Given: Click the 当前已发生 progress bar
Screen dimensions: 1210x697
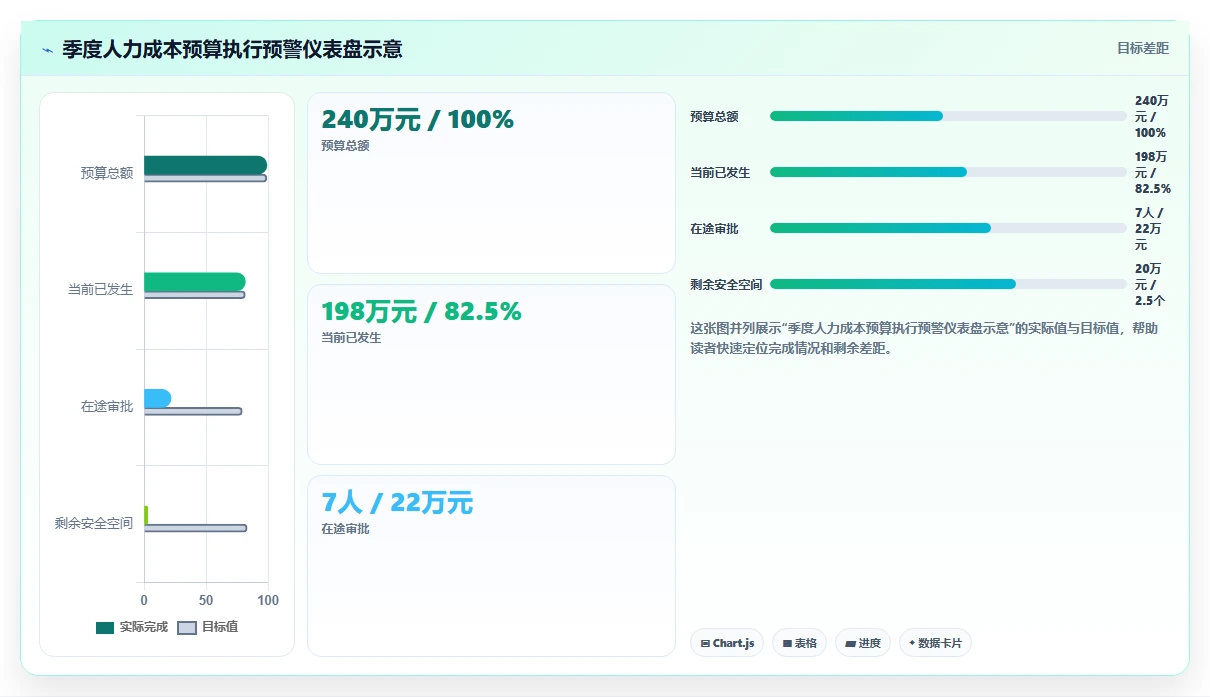Looking at the screenshot, I should click(x=948, y=172).
